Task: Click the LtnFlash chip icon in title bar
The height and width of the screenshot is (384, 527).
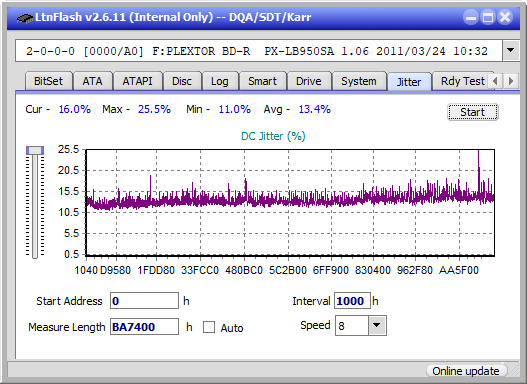Action: point(24,17)
